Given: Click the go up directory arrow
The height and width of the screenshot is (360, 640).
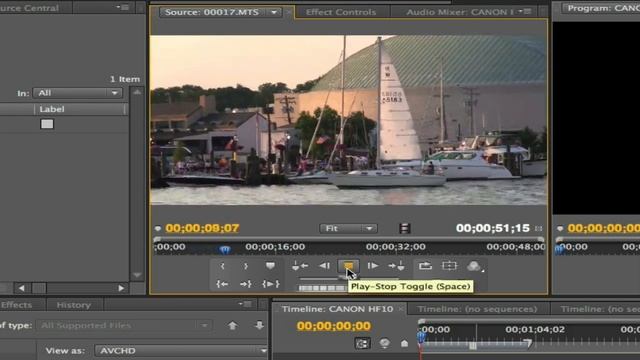Looking at the screenshot, I should 233,326.
